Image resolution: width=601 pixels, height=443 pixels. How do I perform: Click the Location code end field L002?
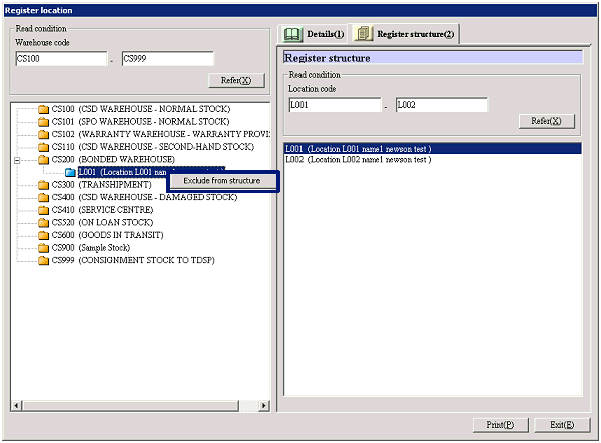point(441,105)
